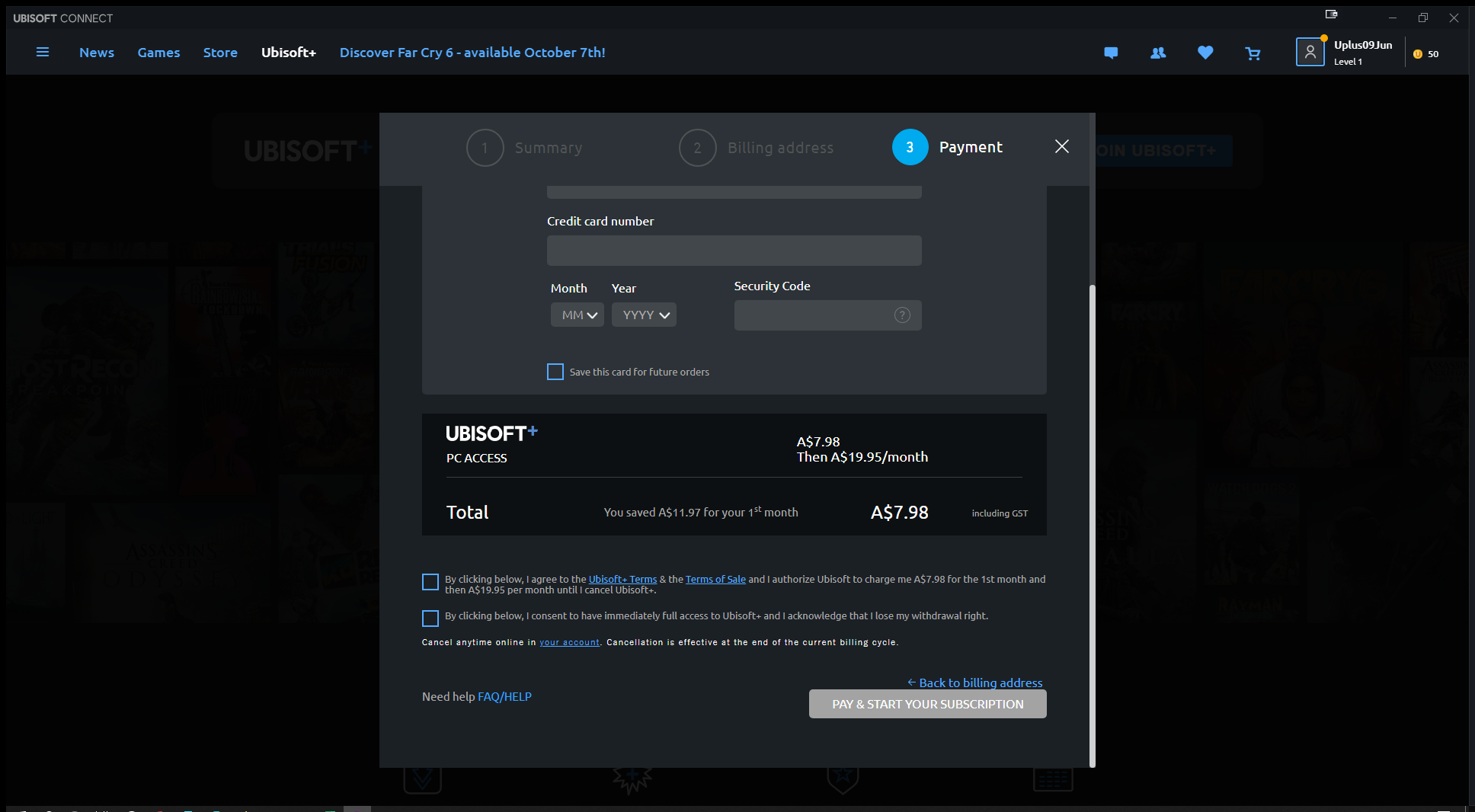
Task: Check the Ubisoft+ Terms agreement box
Action: pyautogui.click(x=430, y=583)
